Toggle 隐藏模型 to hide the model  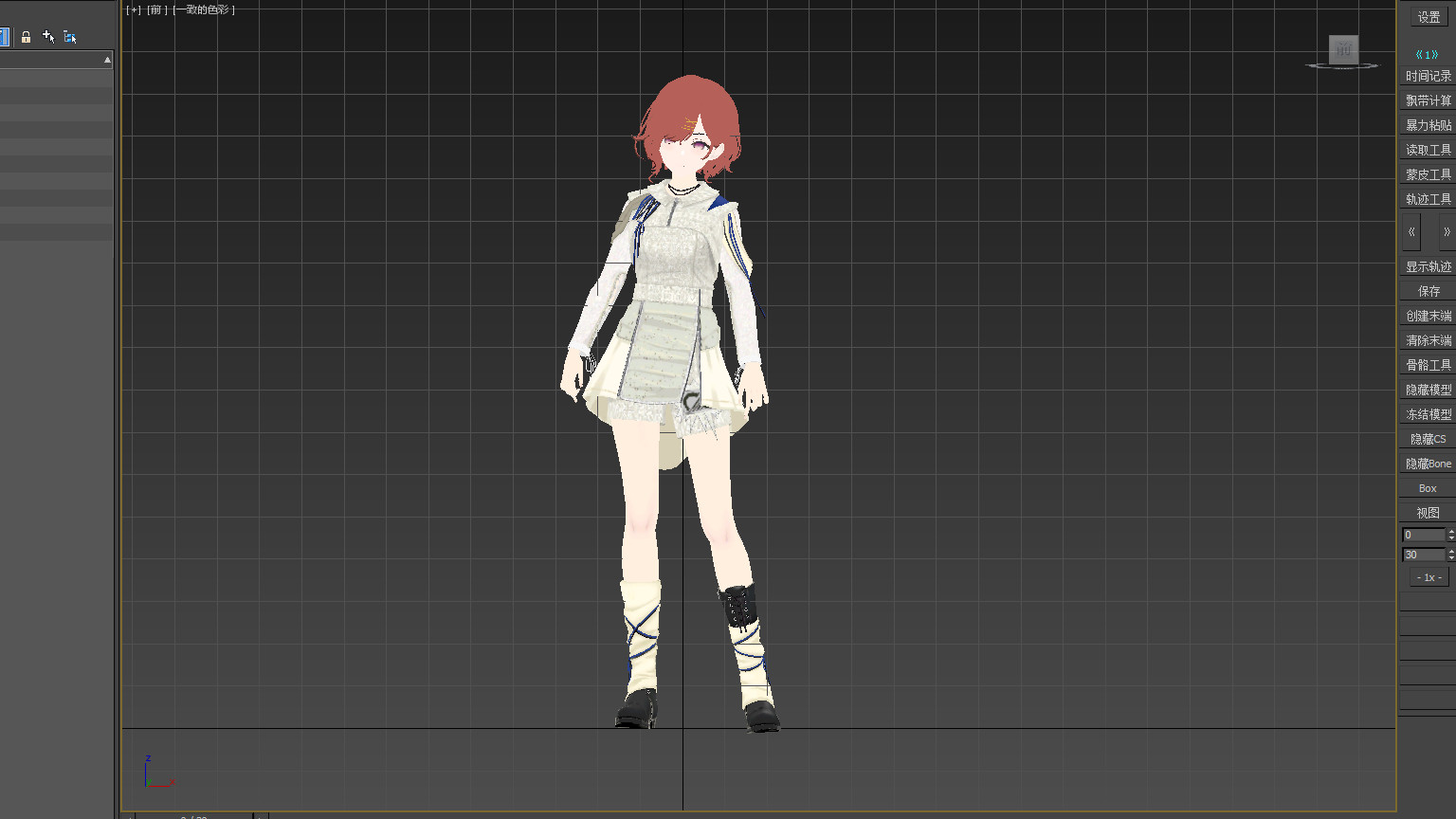[x=1428, y=390]
